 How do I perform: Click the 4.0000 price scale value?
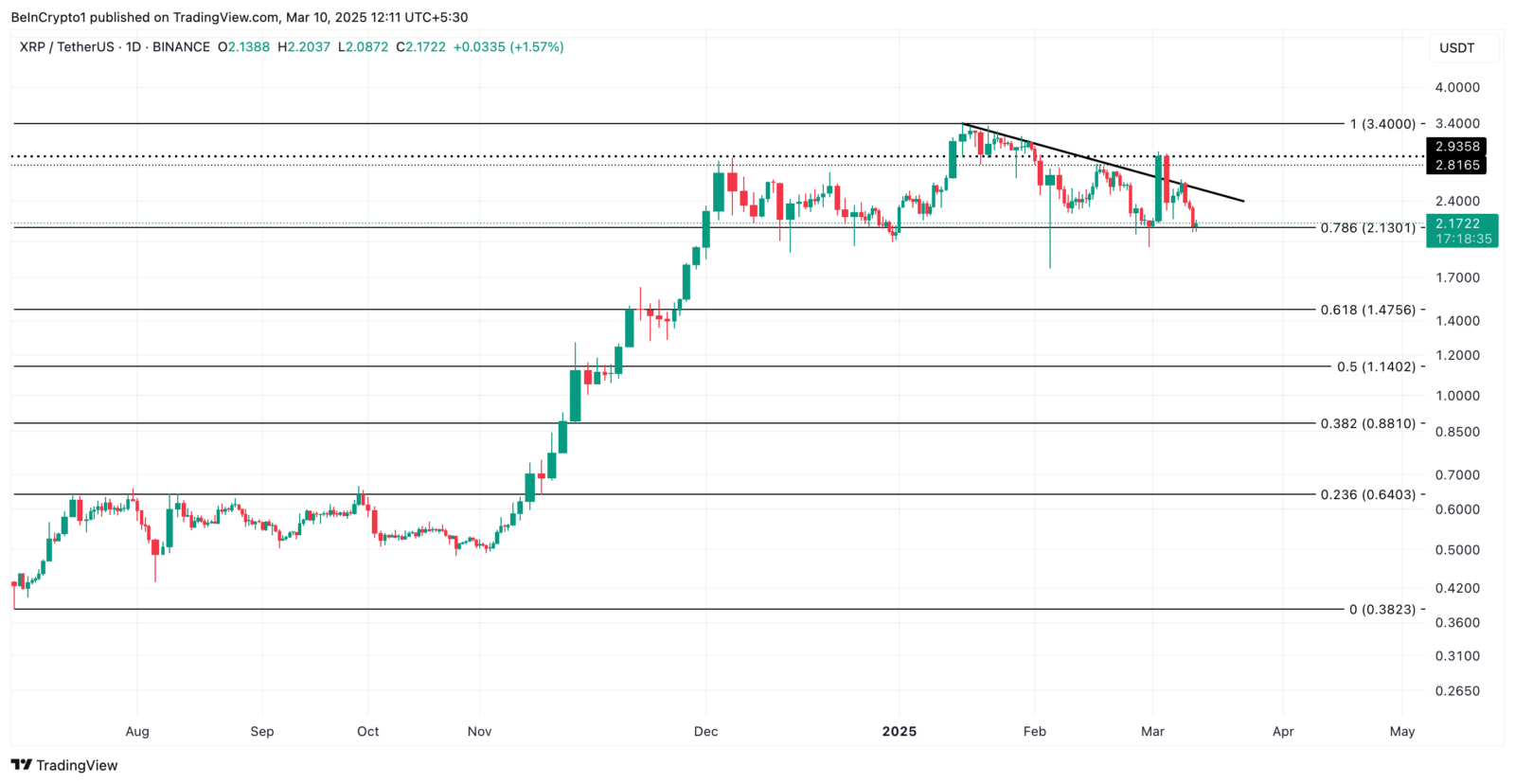point(1457,87)
